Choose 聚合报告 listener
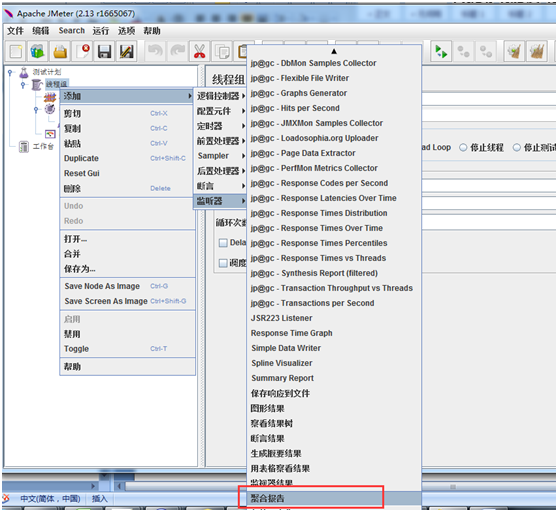 coord(334,498)
